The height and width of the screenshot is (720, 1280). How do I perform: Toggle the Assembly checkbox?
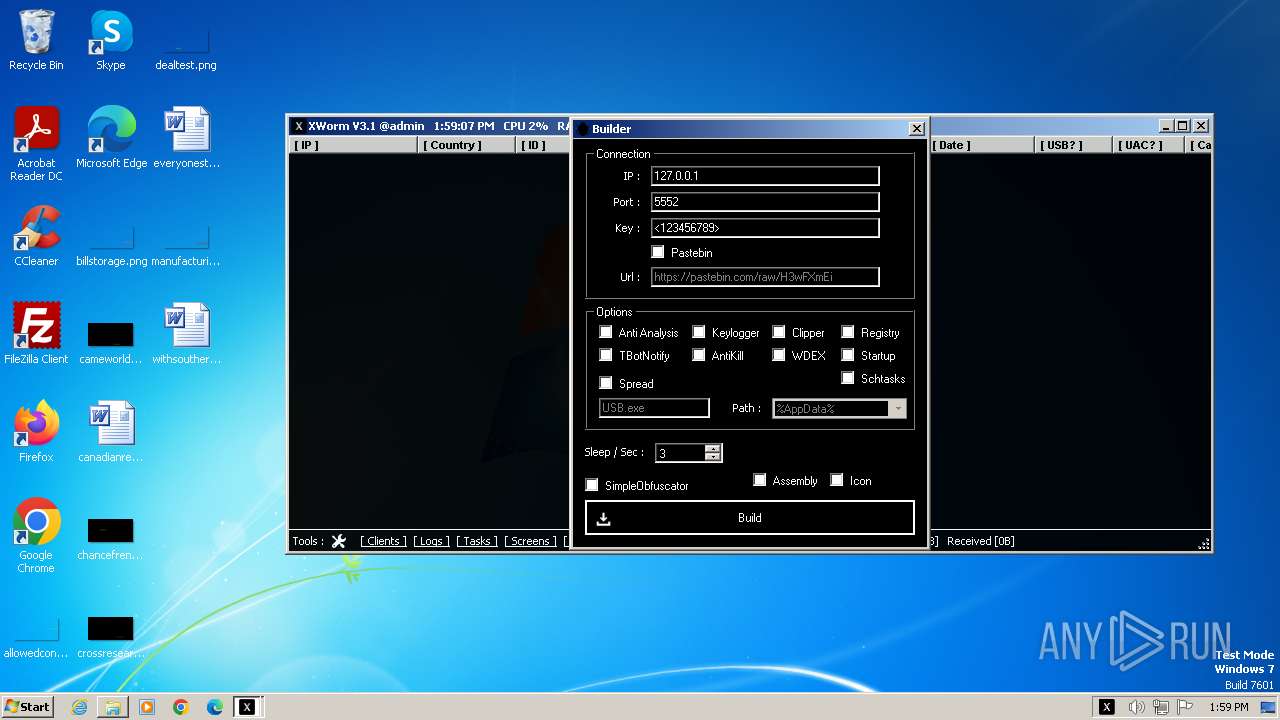[x=760, y=480]
